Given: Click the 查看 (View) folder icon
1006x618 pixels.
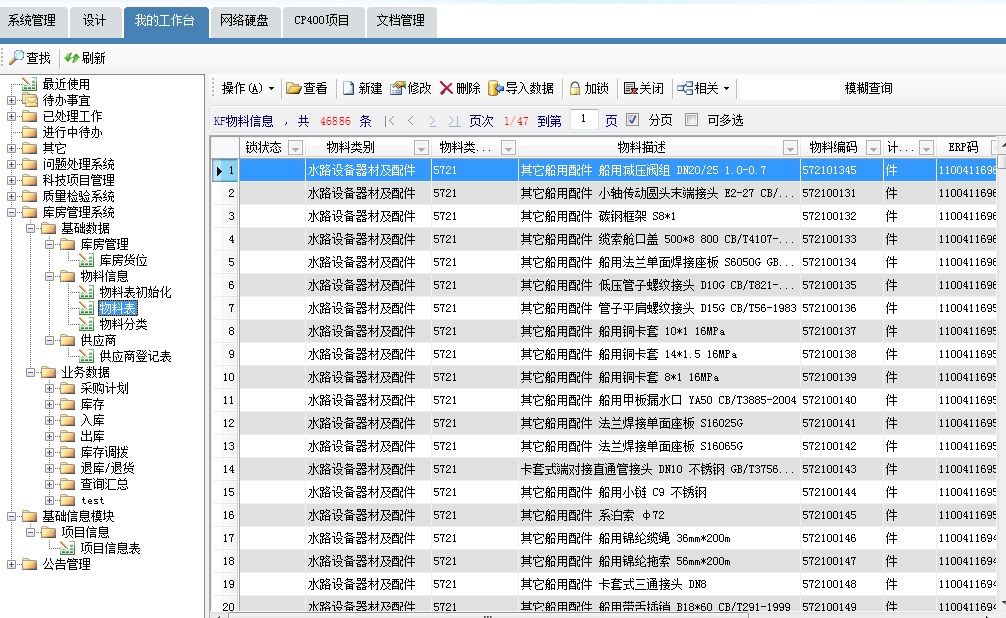Looking at the screenshot, I should pyautogui.click(x=294, y=88).
